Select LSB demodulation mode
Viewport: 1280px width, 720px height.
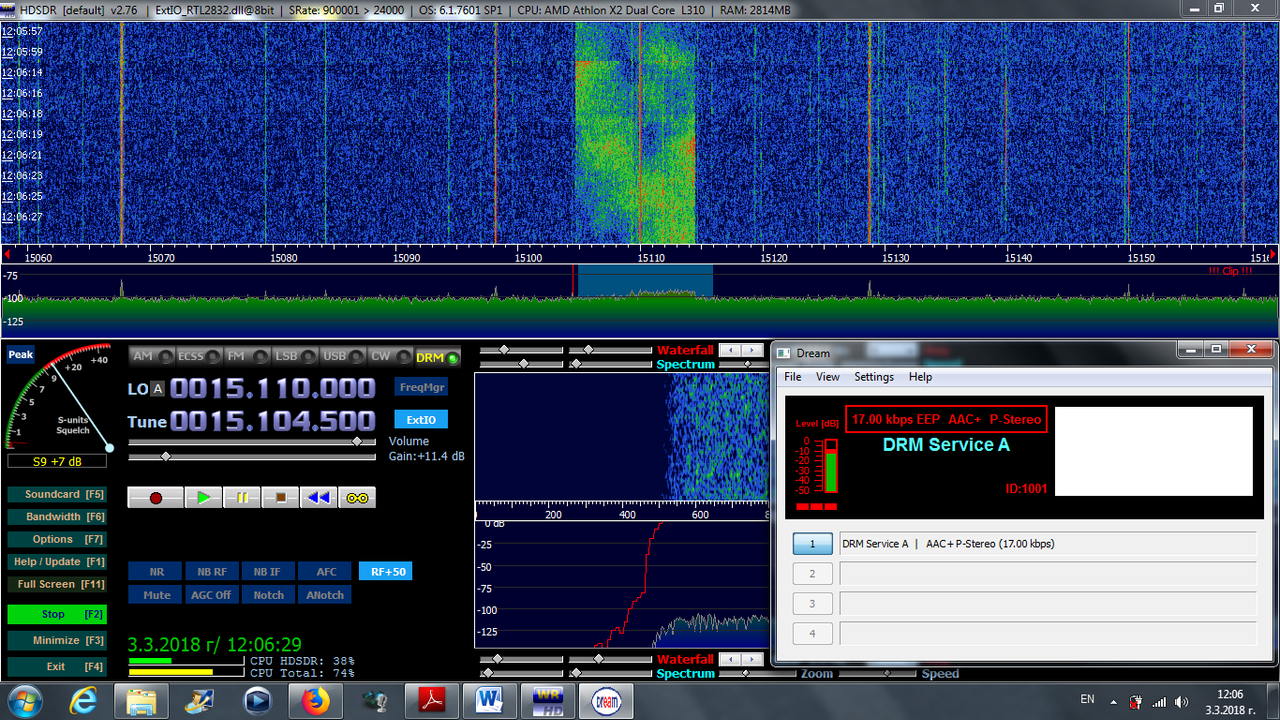pyautogui.click(x=294, y=356)
